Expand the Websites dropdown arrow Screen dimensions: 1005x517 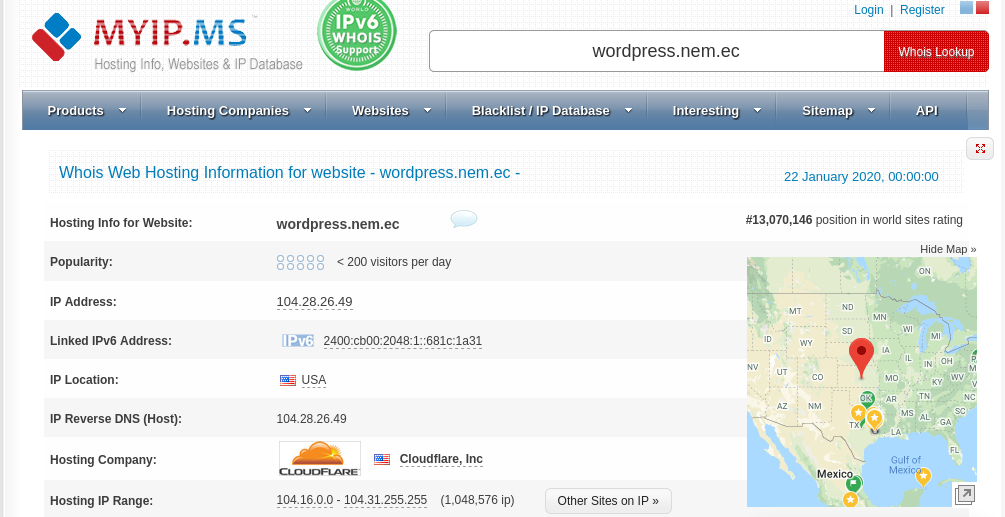click(x=428, y=110)
